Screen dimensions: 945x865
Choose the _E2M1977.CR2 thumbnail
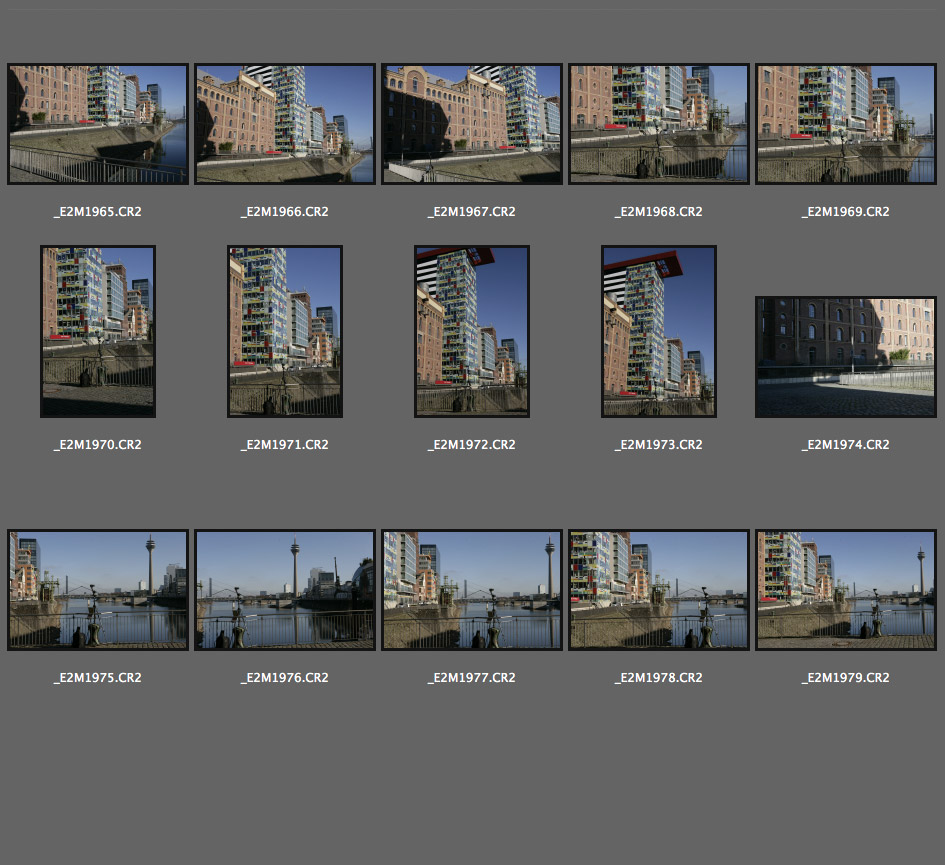point(472,590)
